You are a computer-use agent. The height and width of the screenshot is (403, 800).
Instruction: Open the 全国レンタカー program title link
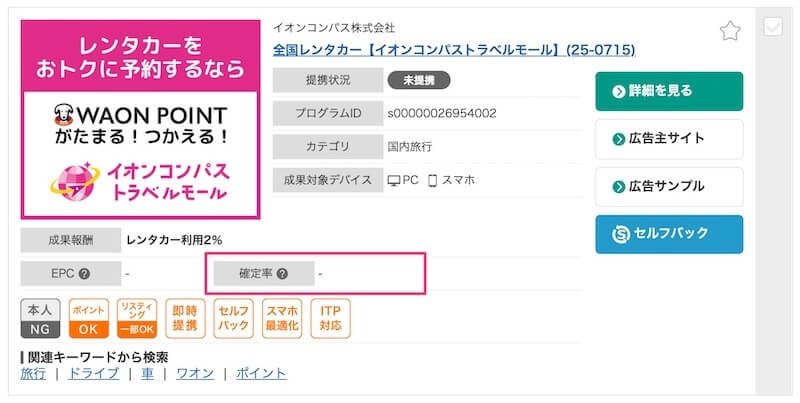pyautogui.click(x=454, y=49)
